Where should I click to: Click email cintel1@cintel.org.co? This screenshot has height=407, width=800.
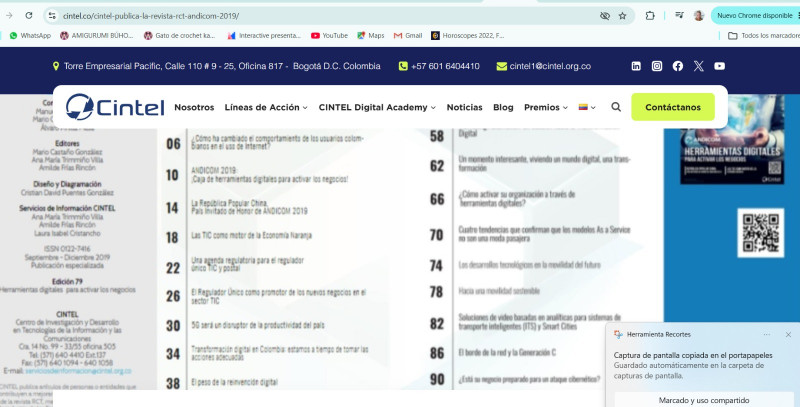tap(550, 66)
